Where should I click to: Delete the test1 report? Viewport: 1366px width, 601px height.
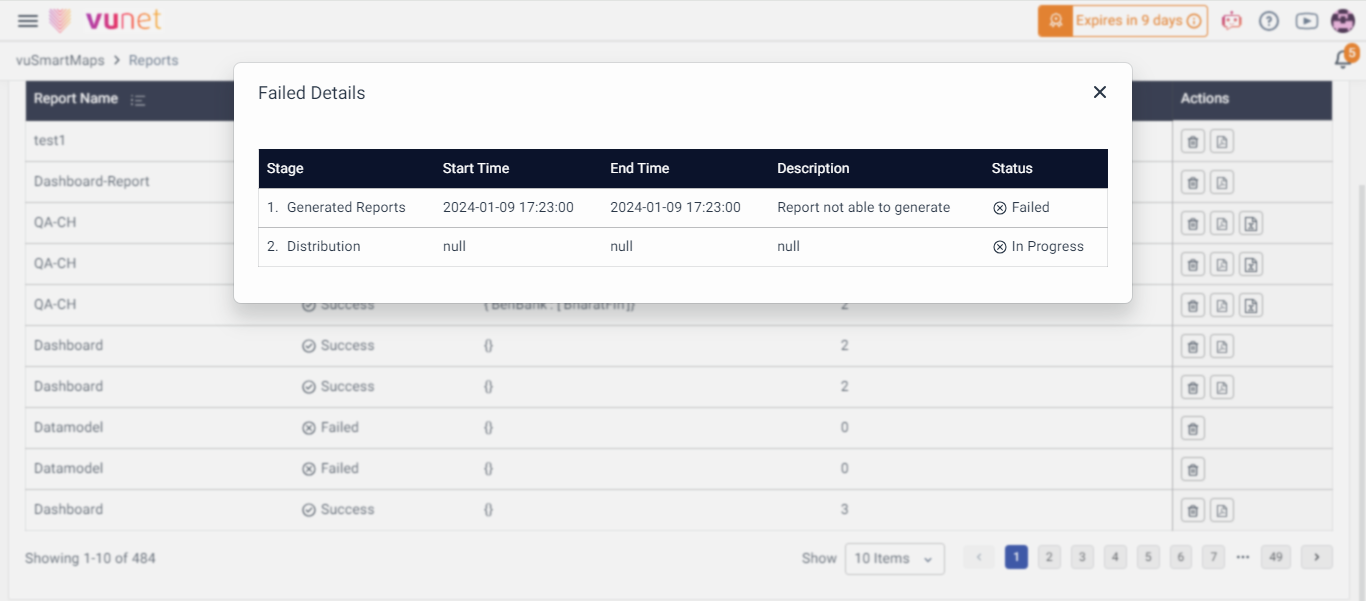click(x=1192, y=142)
